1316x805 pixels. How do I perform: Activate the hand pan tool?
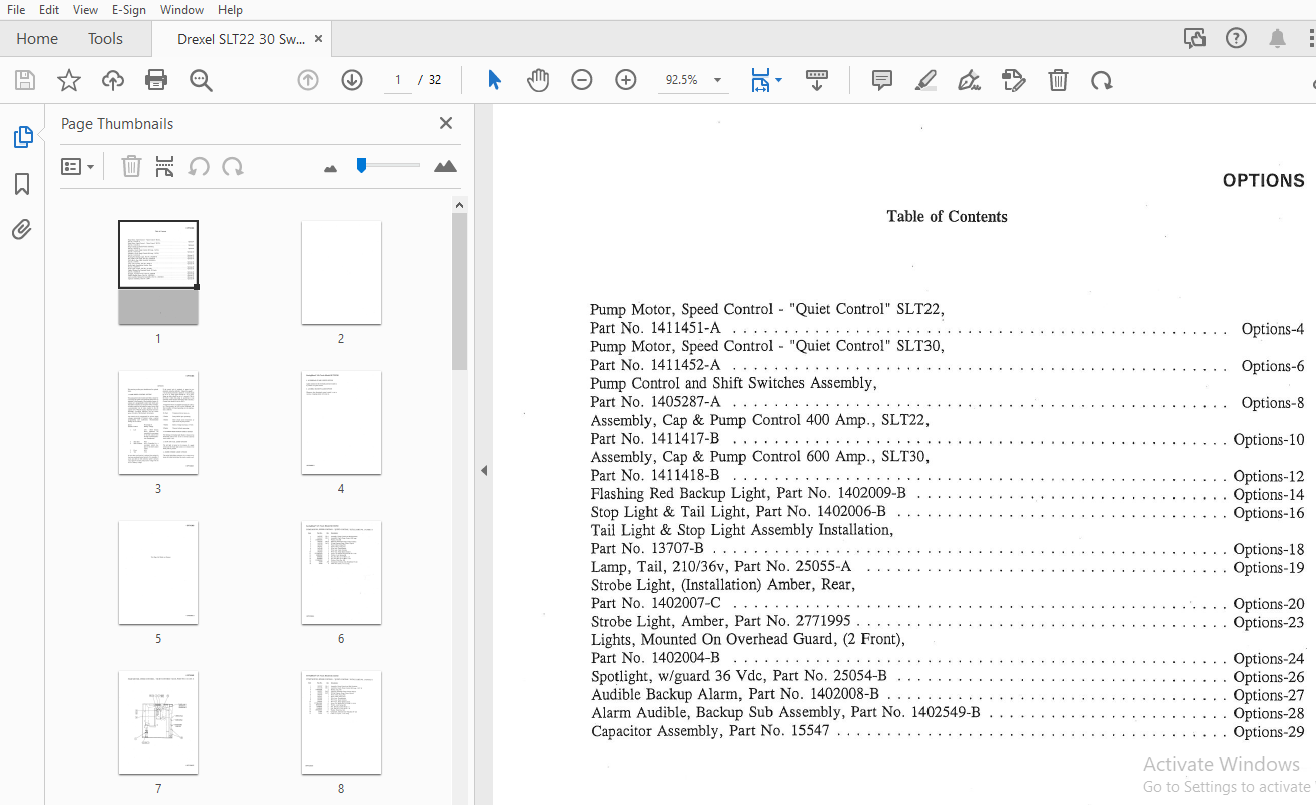coord(538,80)
